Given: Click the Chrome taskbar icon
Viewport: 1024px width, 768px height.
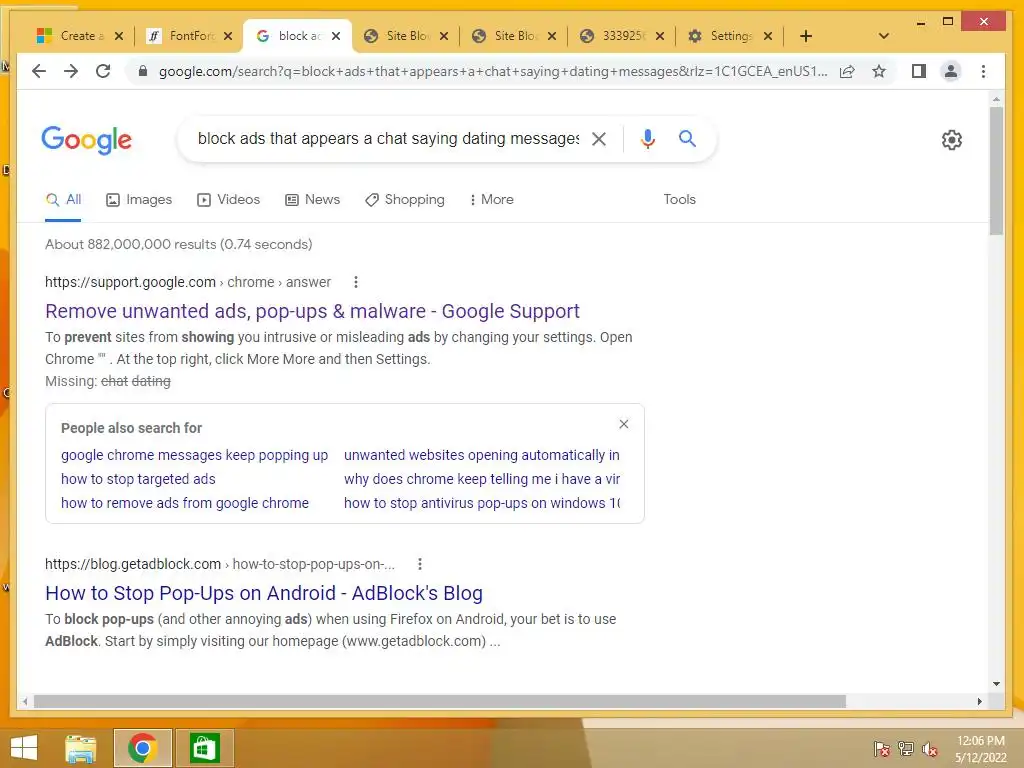Looking at the screenshot, I should point(143,748).
